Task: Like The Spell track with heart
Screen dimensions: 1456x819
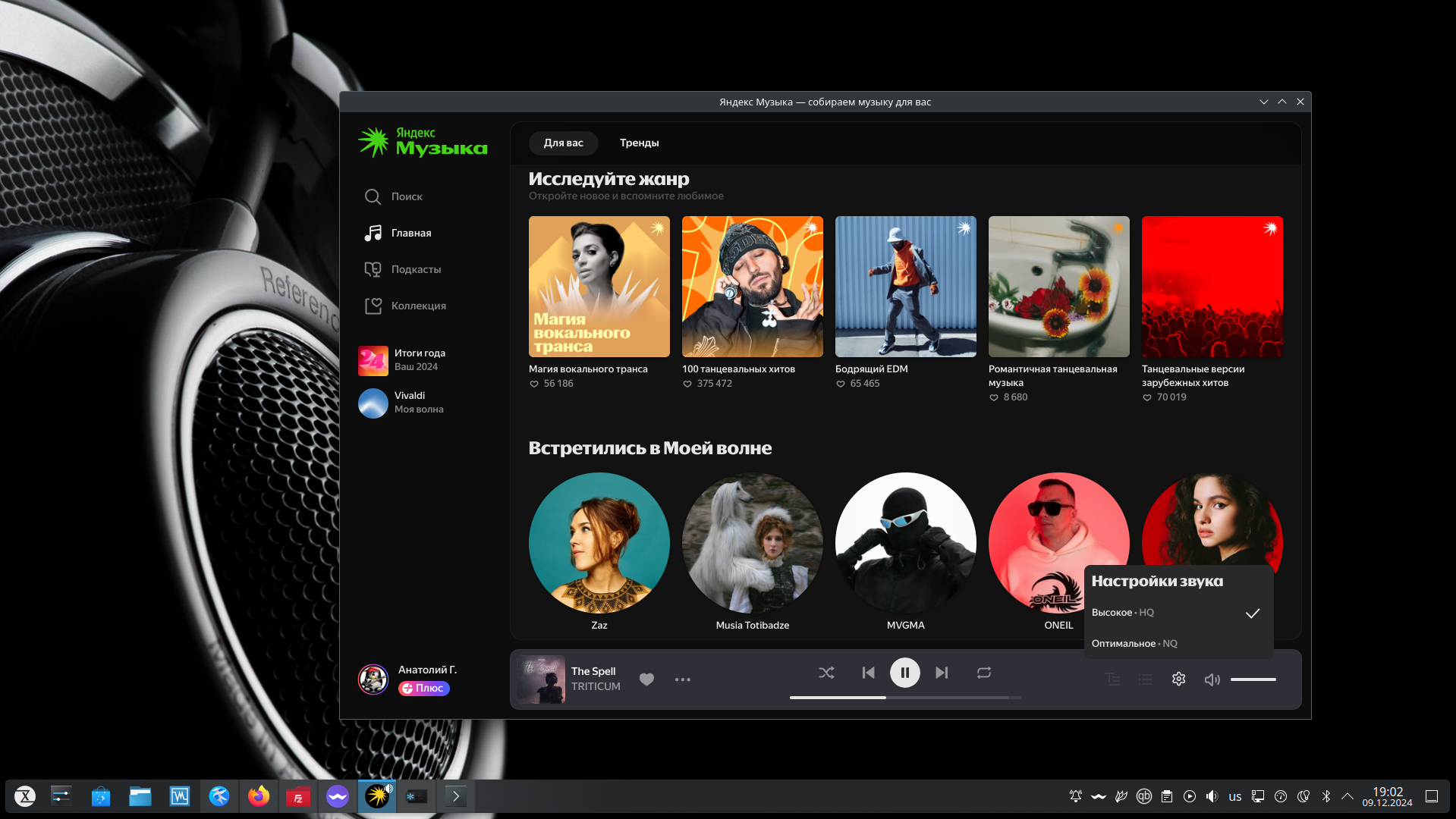Action: tap(646, 679)
